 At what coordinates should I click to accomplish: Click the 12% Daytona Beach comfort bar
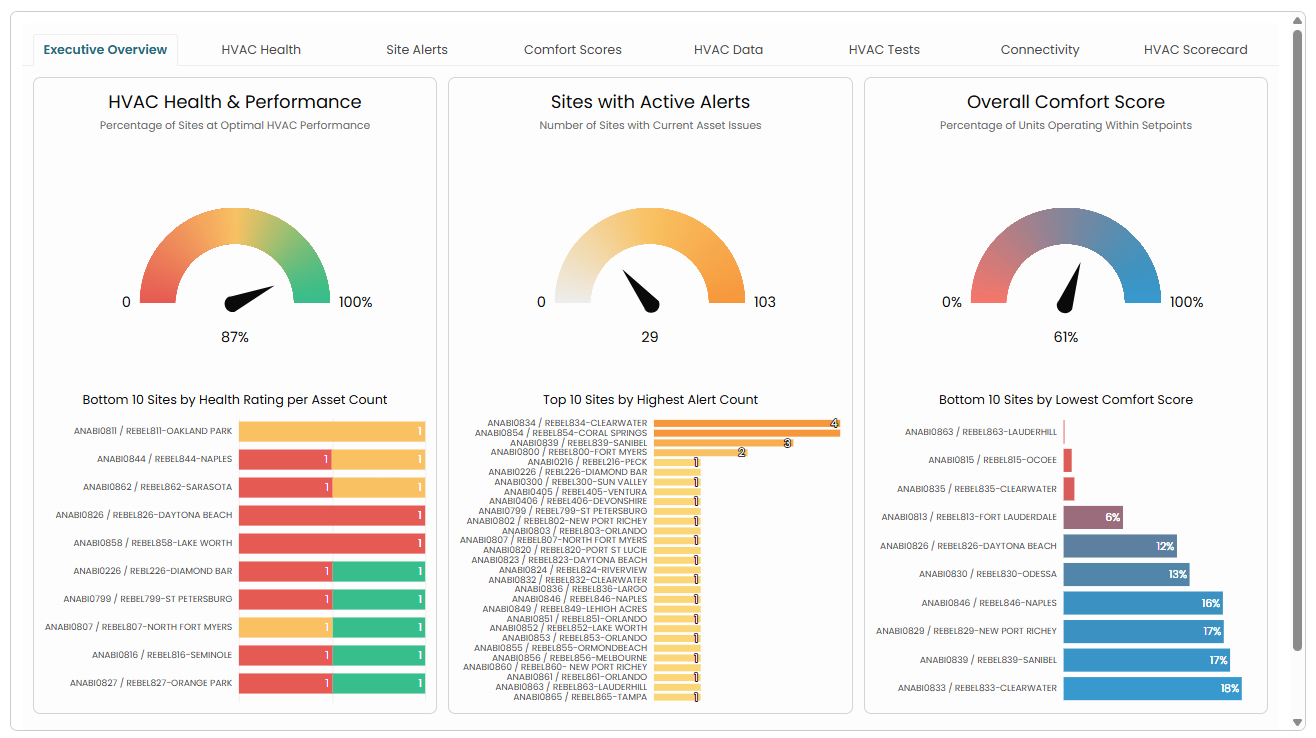(x=1120, y=546)
